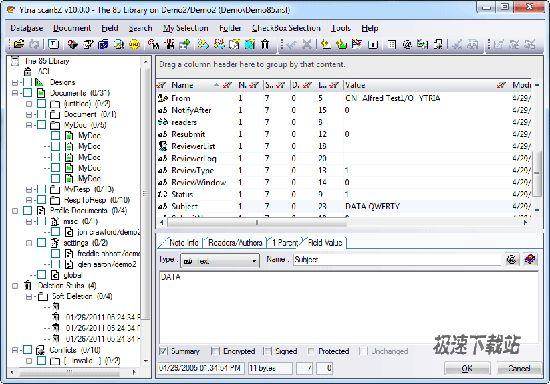
Task: Click the Cancel button
Action: 519,368
